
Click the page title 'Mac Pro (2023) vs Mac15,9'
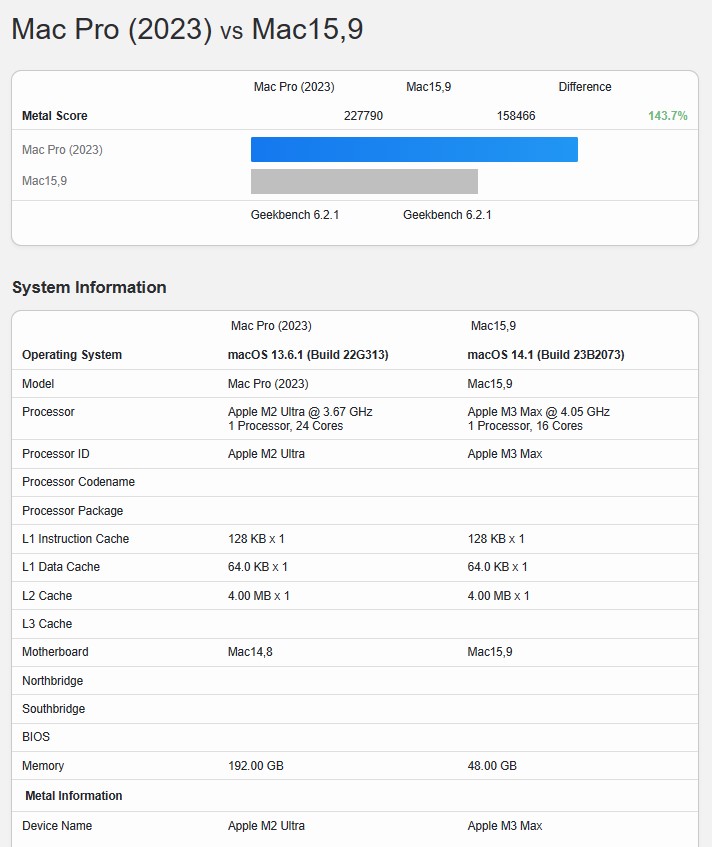[x=187, y=30]
